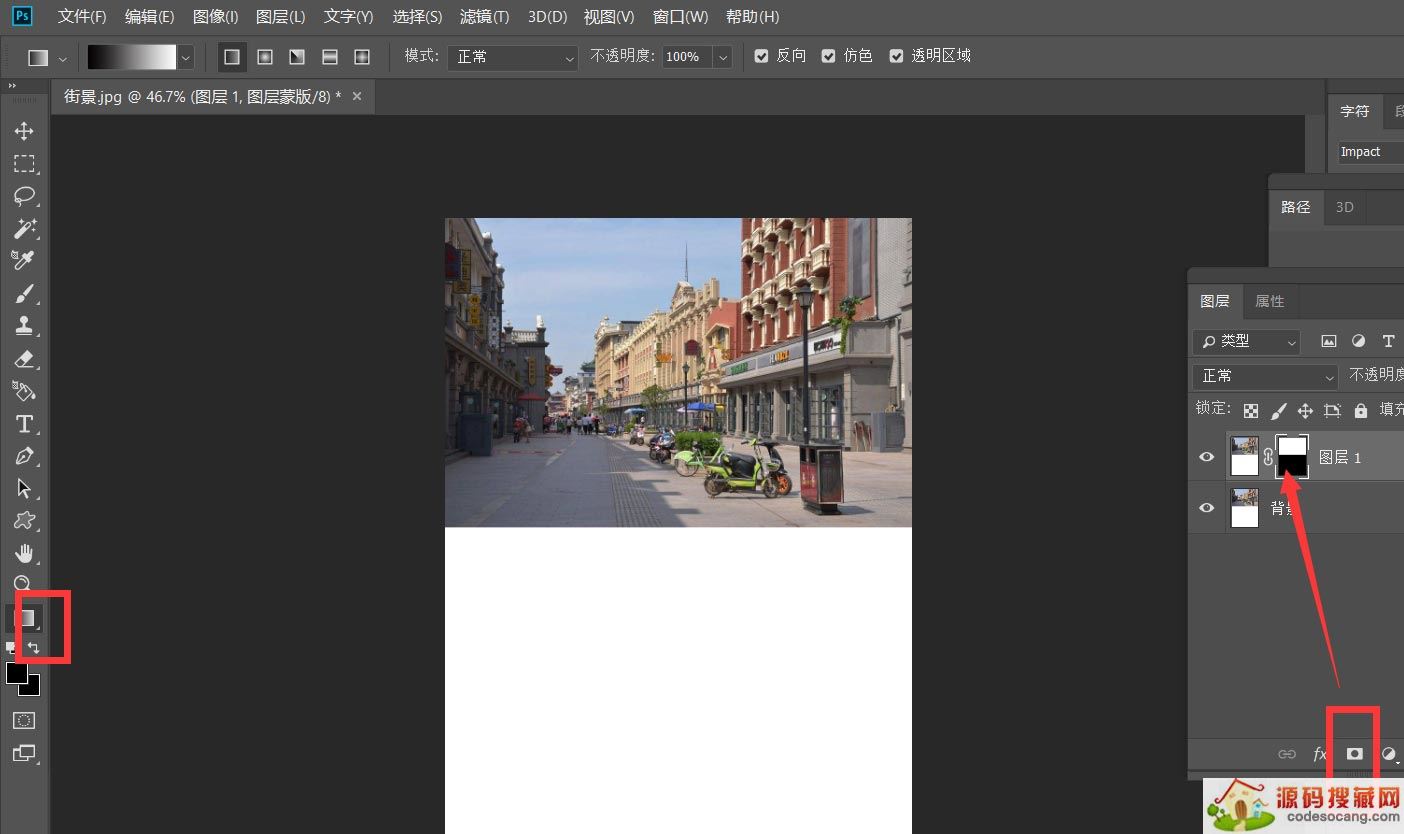Select the radial gradient style
This screenshot has height=834, width=1404.
265,57
